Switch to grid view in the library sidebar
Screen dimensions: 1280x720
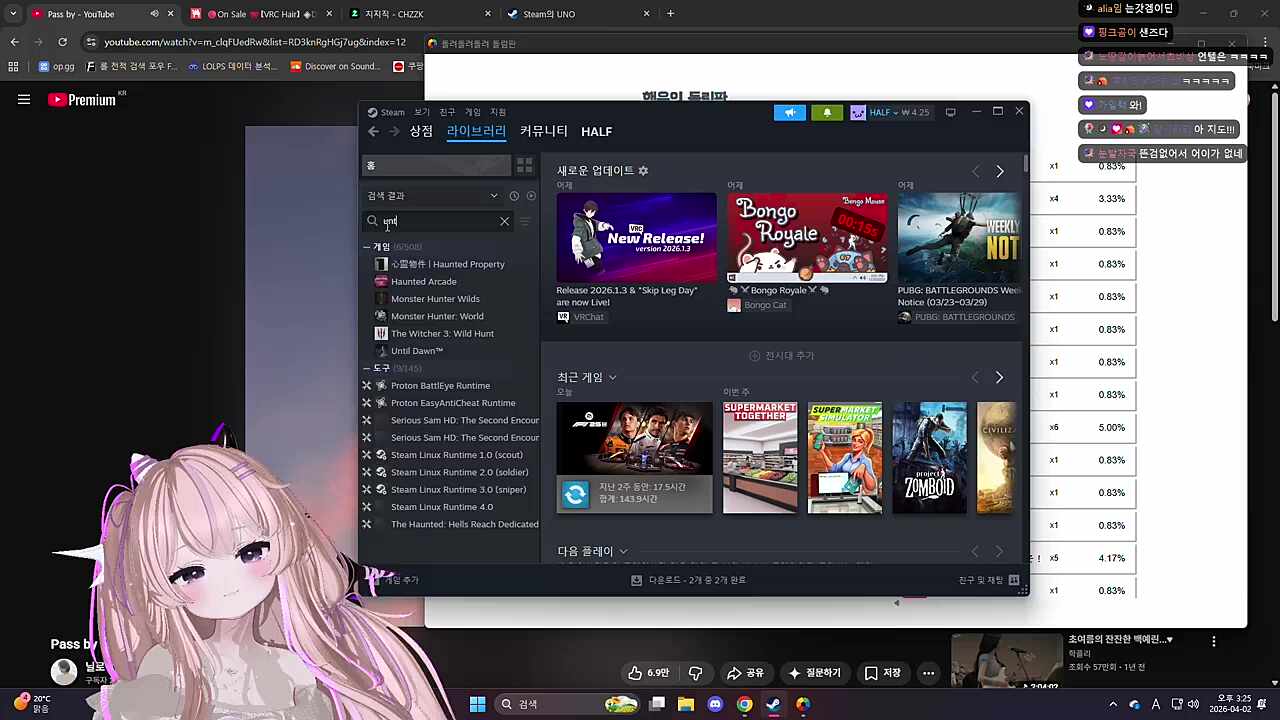(524, 165)
